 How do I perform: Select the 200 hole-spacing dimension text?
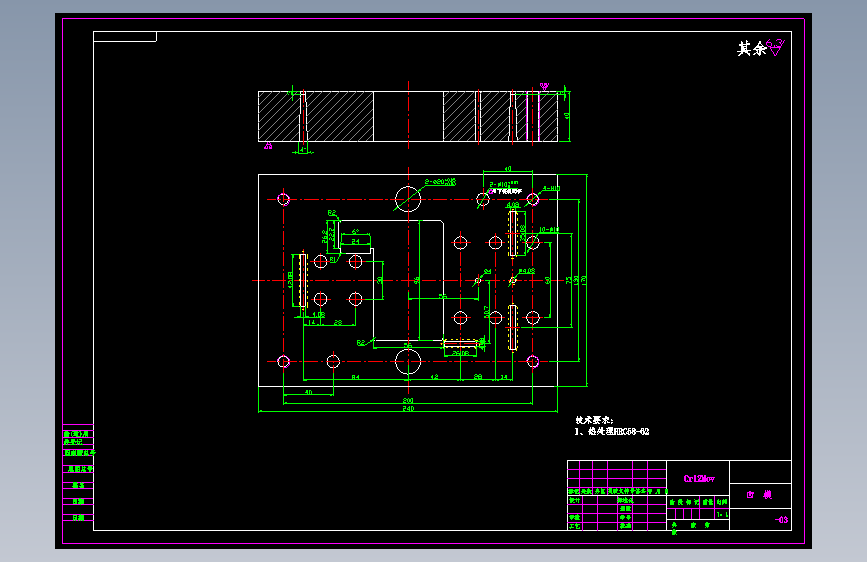tap(408, 400)
